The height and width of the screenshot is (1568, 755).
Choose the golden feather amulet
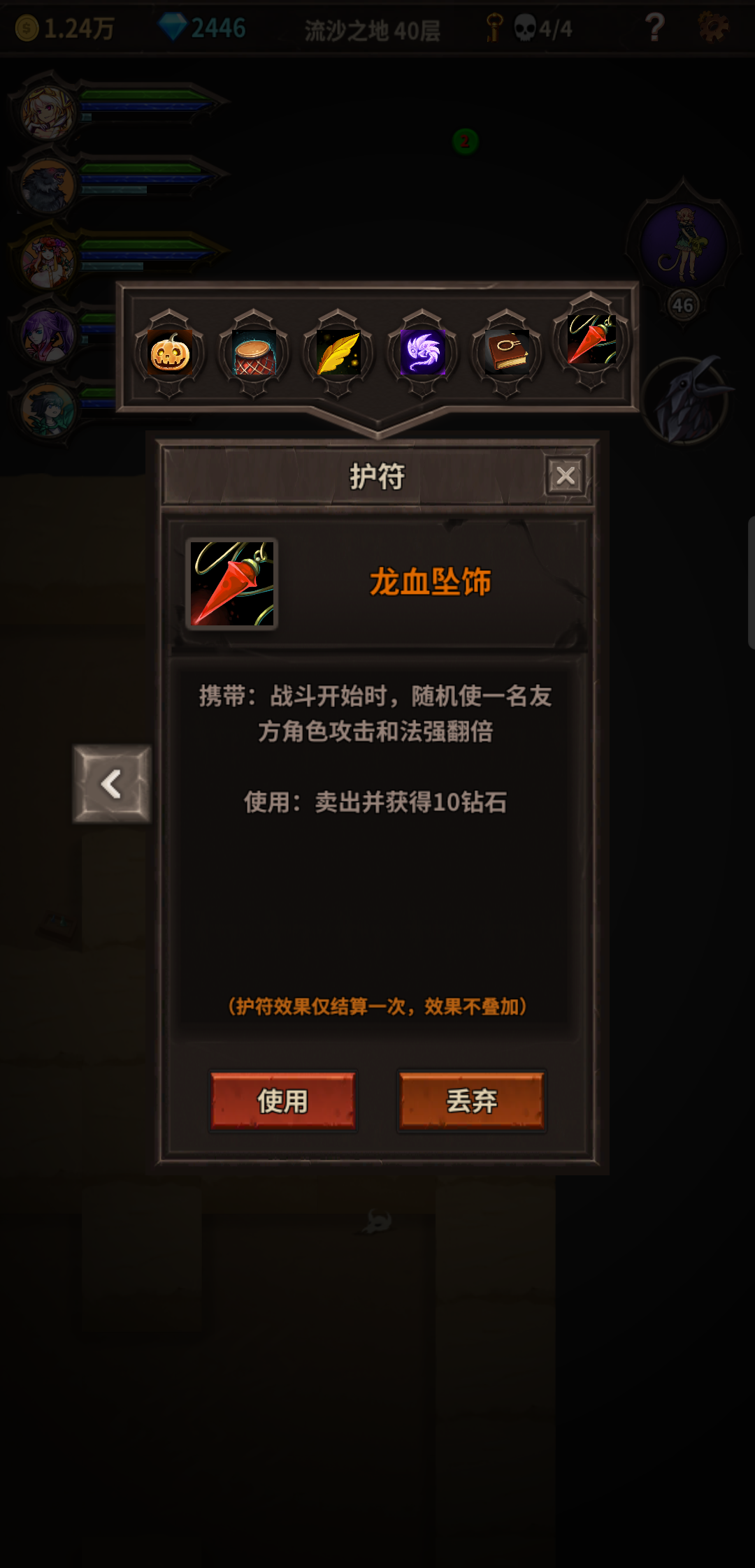coord(338,353)
